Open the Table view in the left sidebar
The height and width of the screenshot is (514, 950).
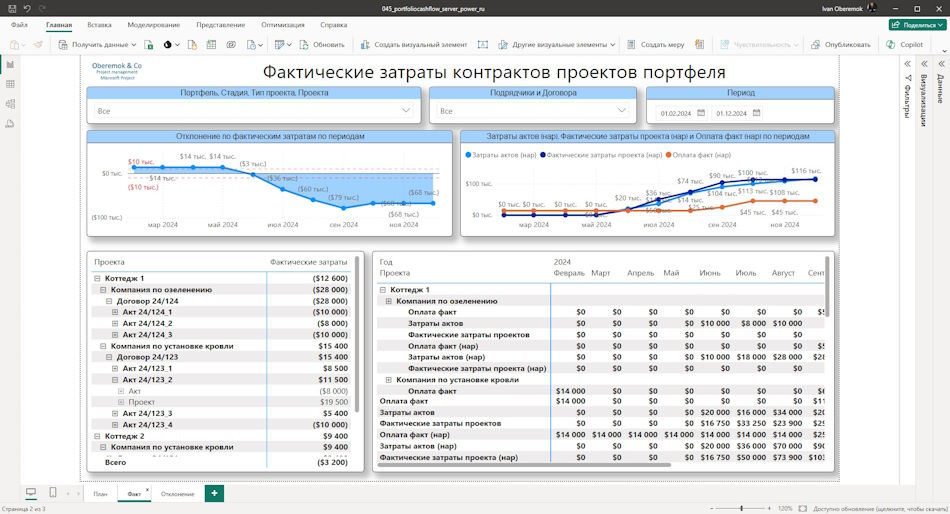pyautogui.click(x=10, y=84)
